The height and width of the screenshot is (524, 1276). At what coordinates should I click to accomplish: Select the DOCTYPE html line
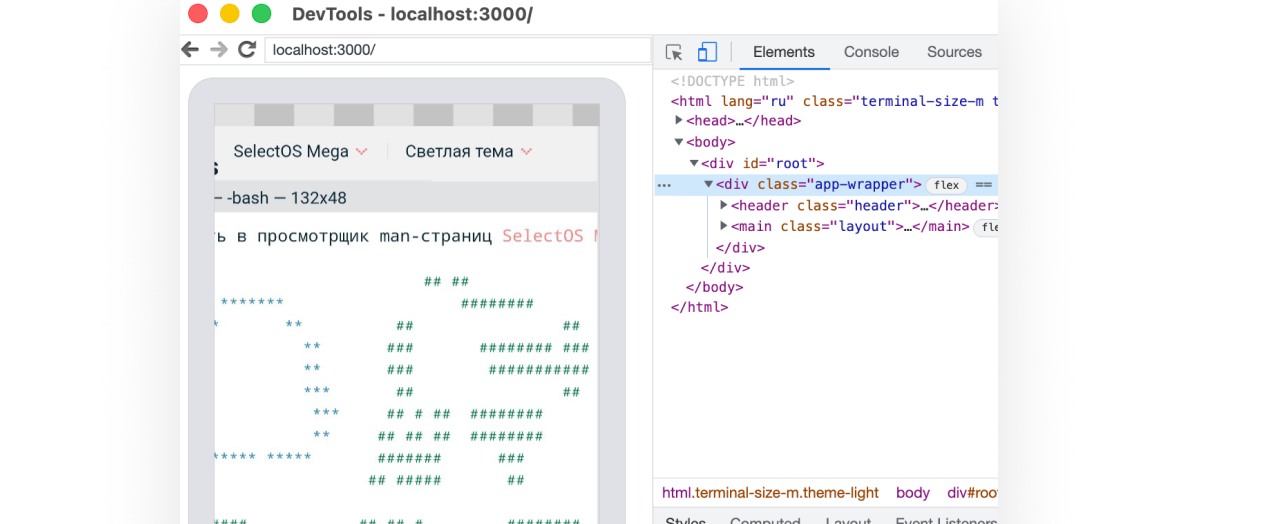point(732,81)
